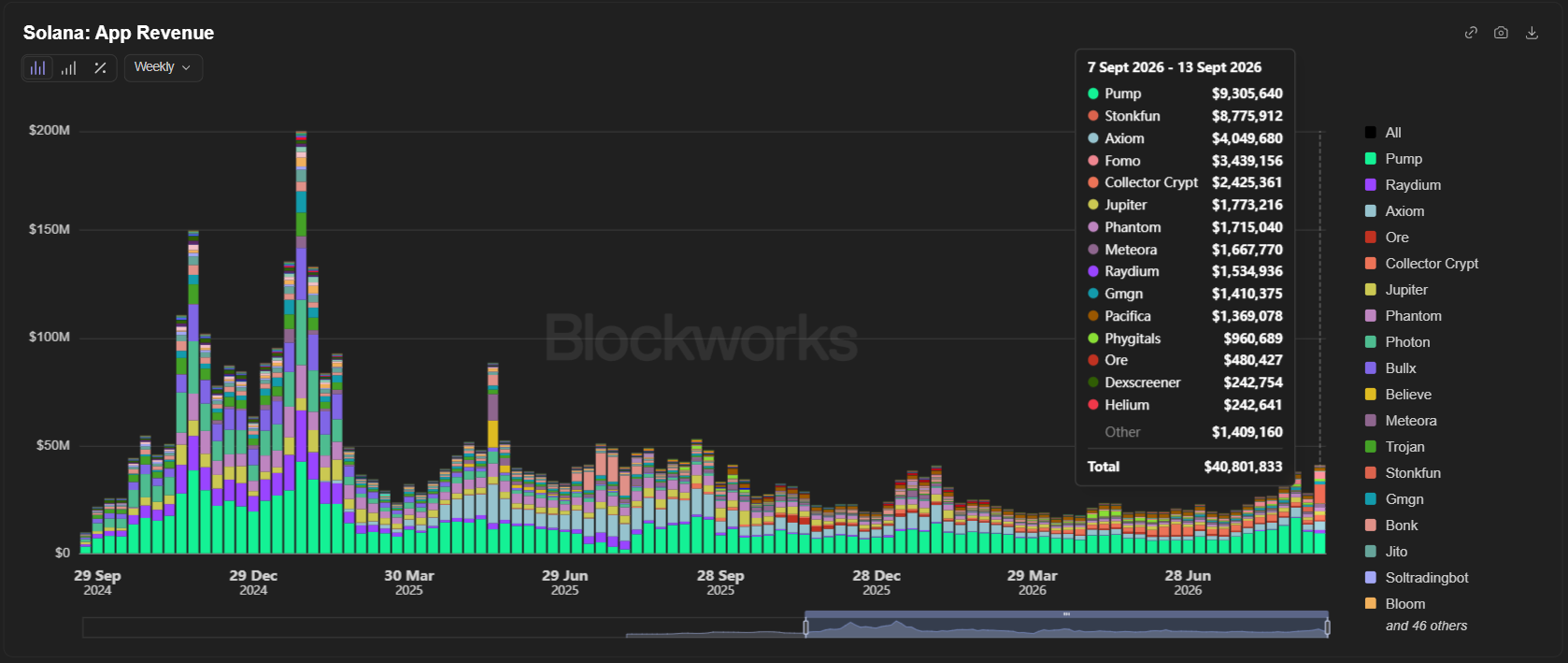This screenshot has width=1568, height=663.
Task: Click the right range slider handle
Action: 1327,627
